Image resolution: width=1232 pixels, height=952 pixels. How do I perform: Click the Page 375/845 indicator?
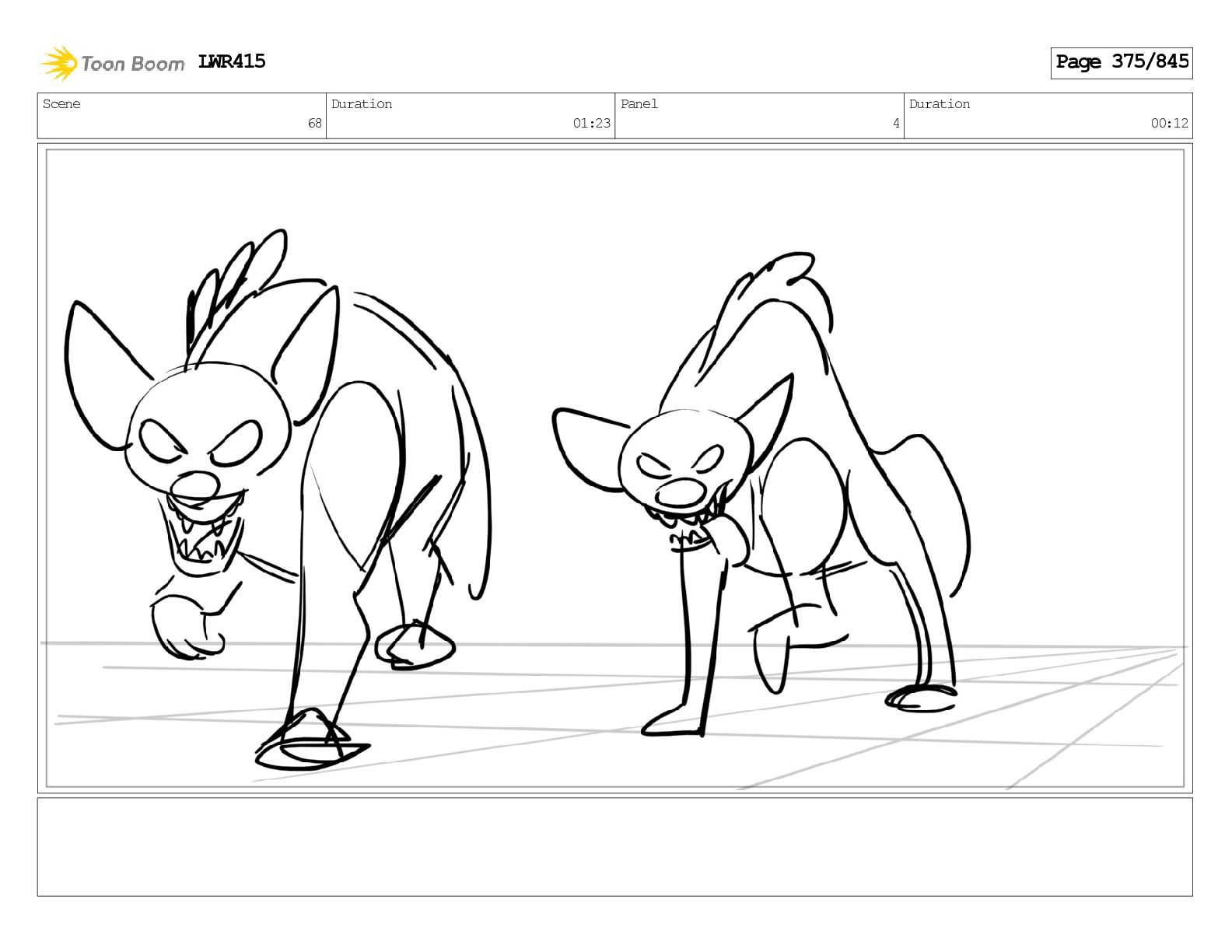(1122, 62)
